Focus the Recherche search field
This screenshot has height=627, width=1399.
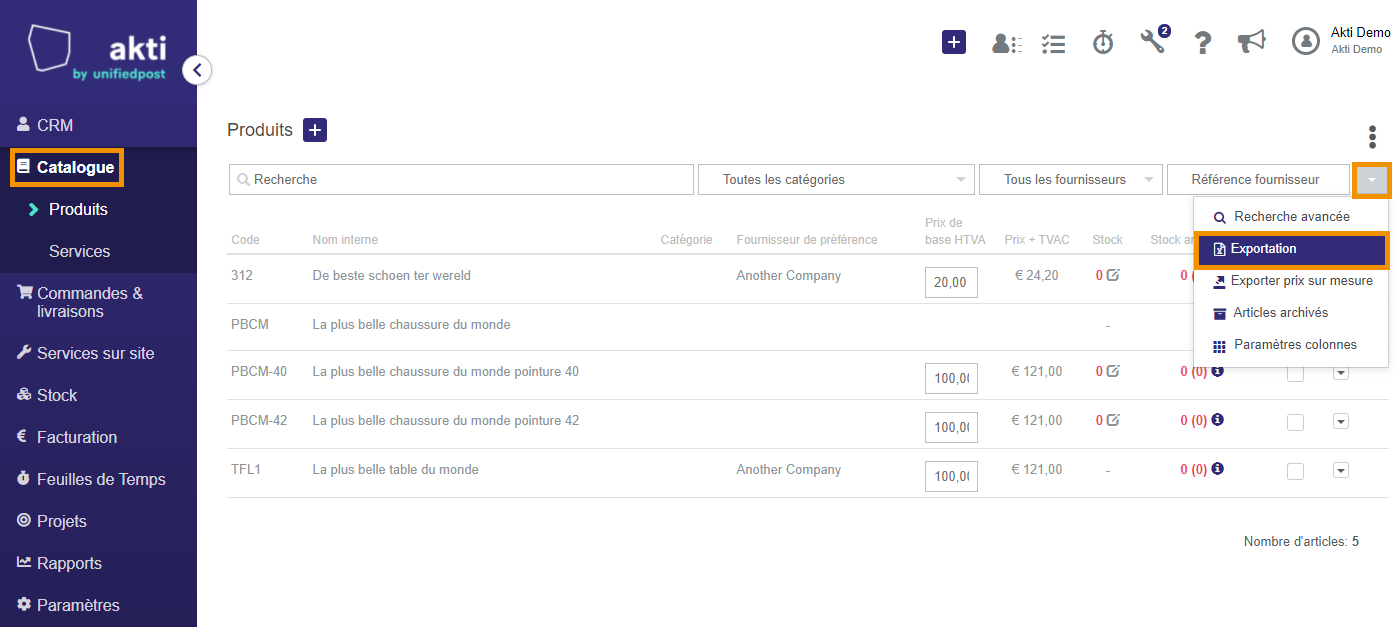(x=461, y=180)
